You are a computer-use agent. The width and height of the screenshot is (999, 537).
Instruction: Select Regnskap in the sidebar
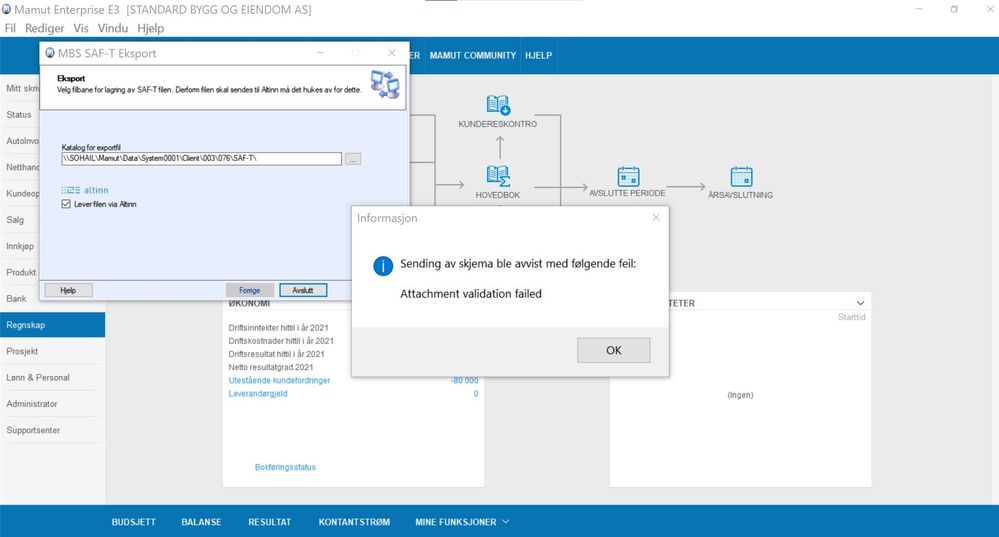click(52, 325)
